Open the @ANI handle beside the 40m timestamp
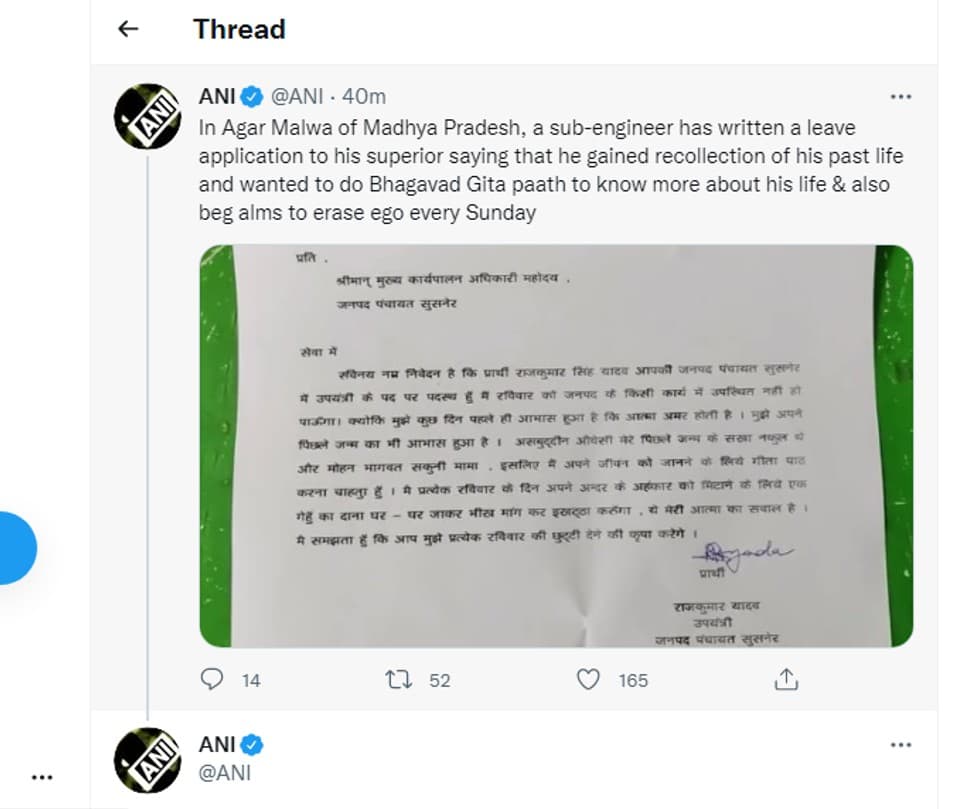Image resolution: width=965 pixels, height=809 pixels. pos(296,97)
